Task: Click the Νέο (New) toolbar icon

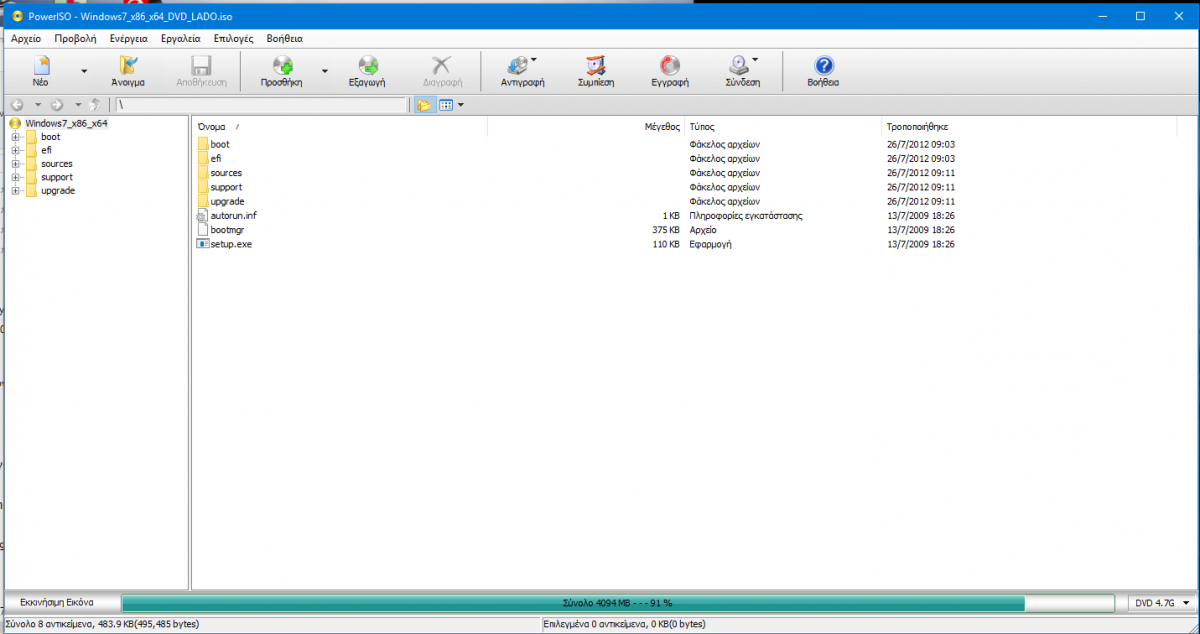Action: tap(41, 66)
